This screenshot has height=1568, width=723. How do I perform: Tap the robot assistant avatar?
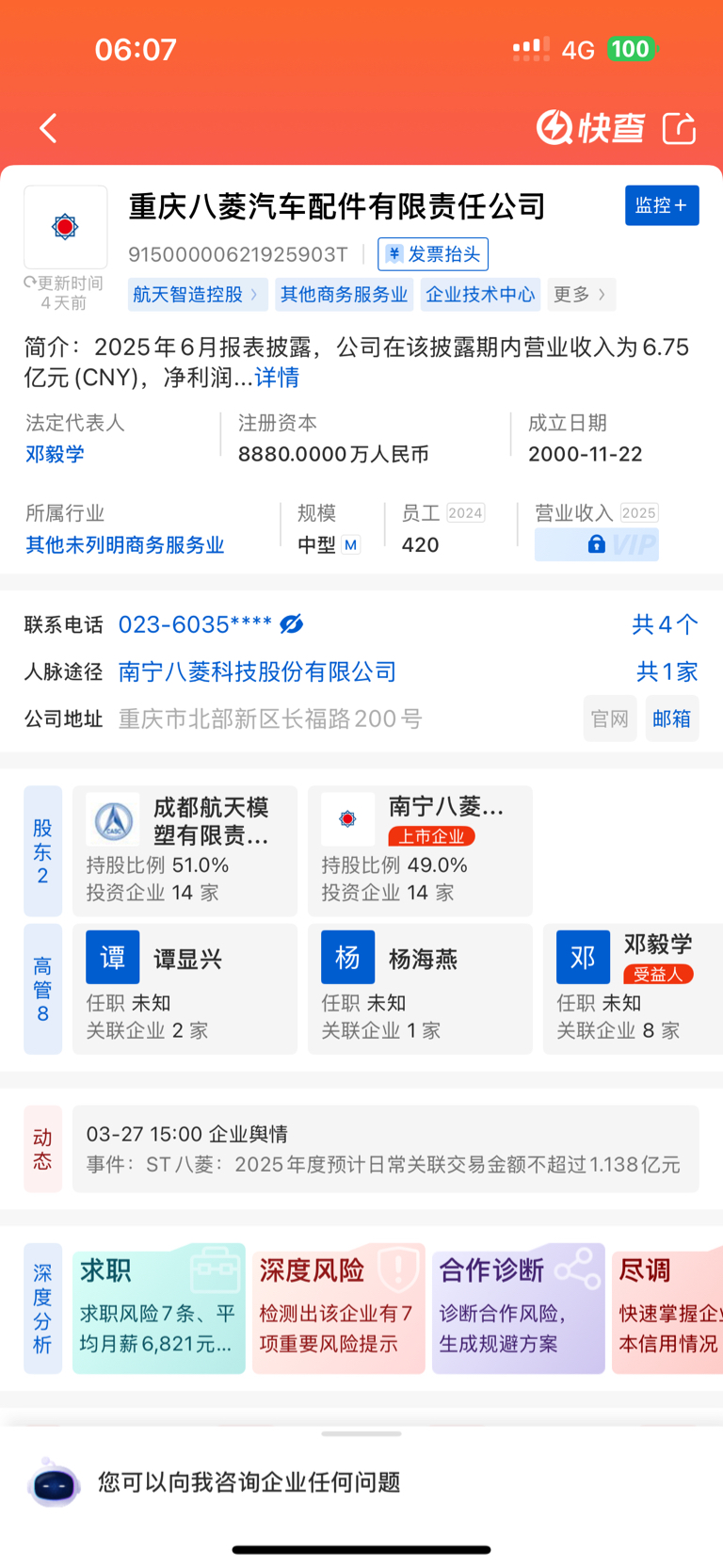coord(55,1482)
